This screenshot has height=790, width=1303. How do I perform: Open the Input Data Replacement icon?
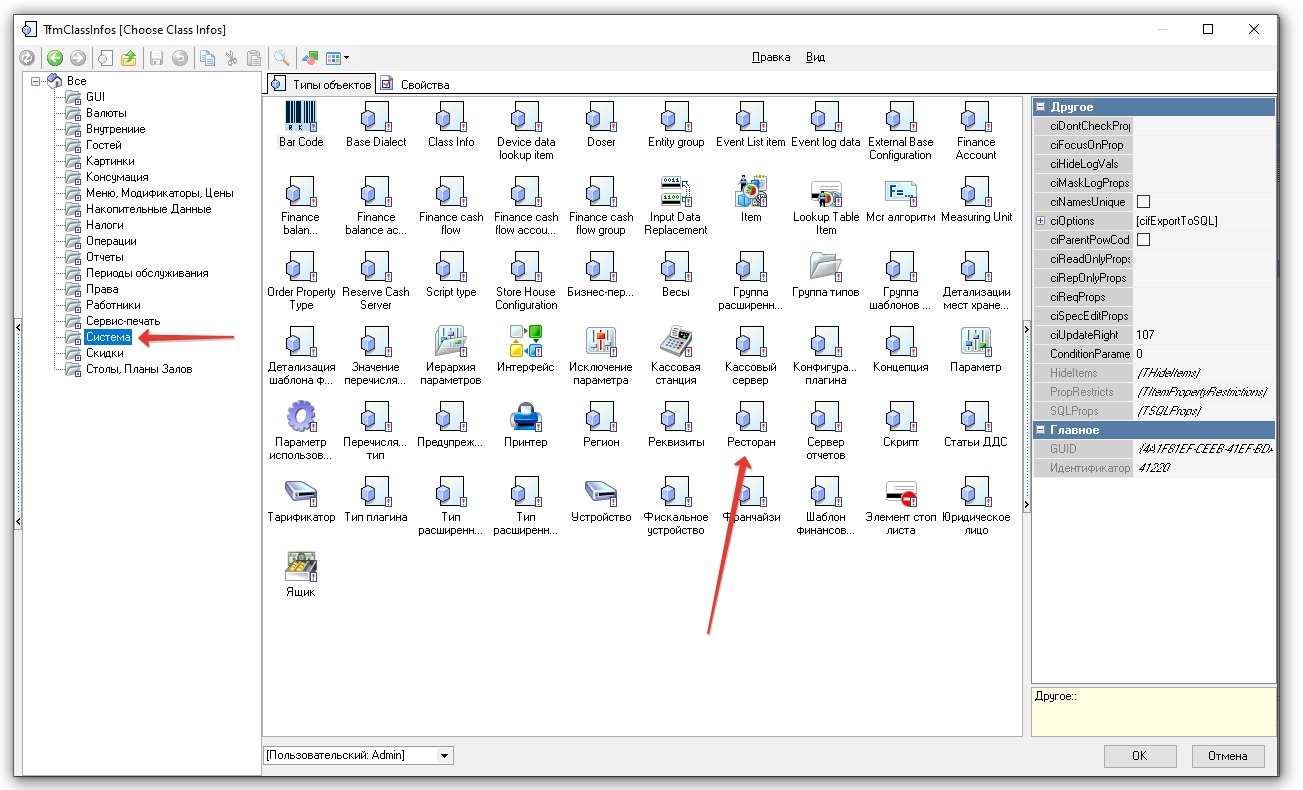tap(676, 206)
